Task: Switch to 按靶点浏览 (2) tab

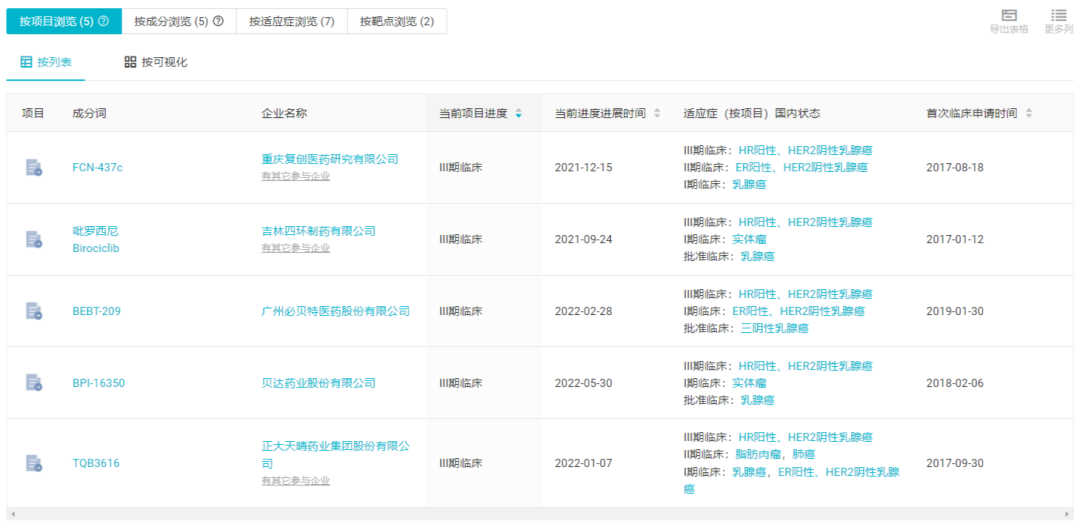Action: (x=397, y=21)
